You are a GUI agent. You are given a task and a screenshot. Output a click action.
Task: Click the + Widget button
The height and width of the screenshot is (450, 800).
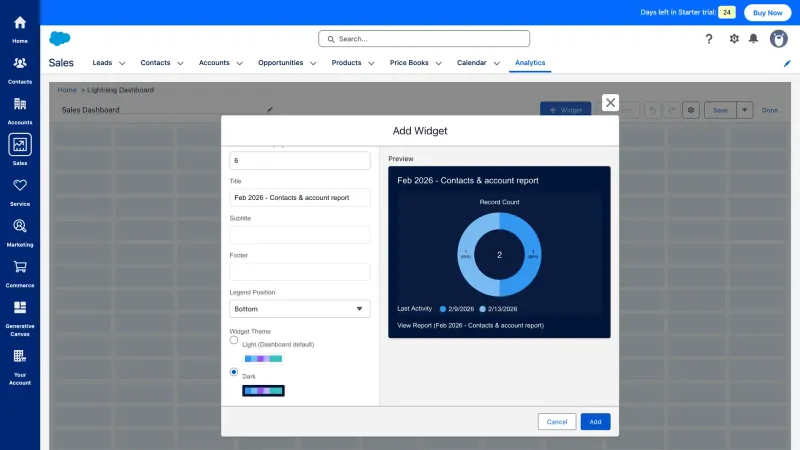tap(565, 110)
